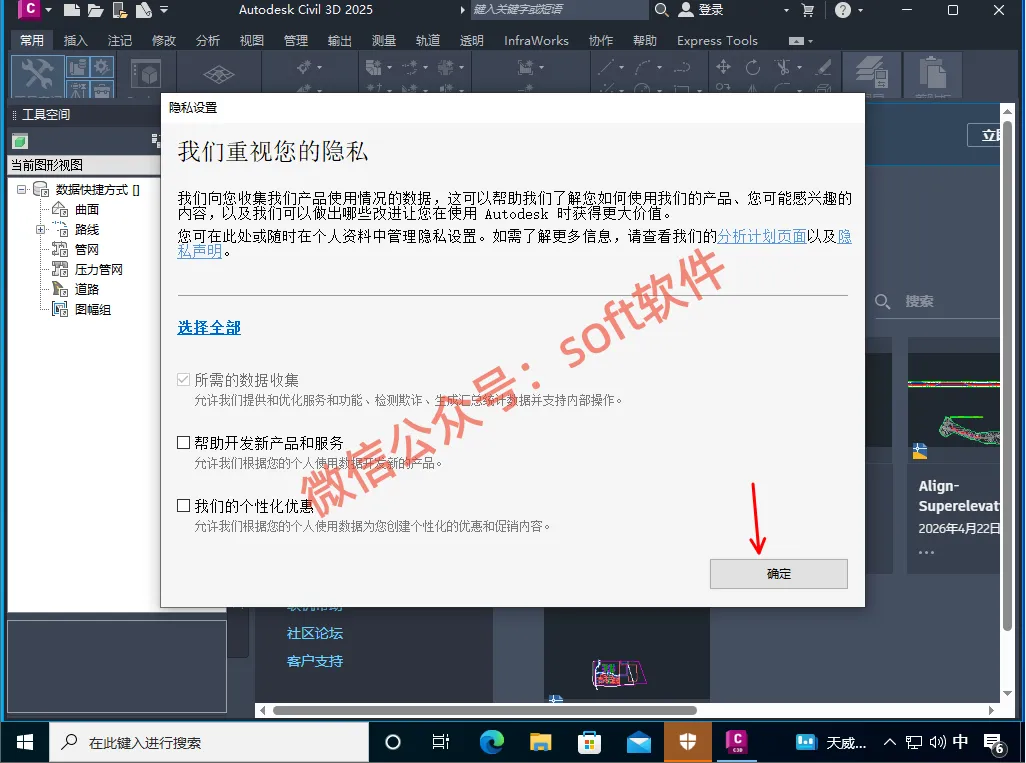1026x763 pixels.
Task: Click the help question mark icon
Action: [843, 10]
